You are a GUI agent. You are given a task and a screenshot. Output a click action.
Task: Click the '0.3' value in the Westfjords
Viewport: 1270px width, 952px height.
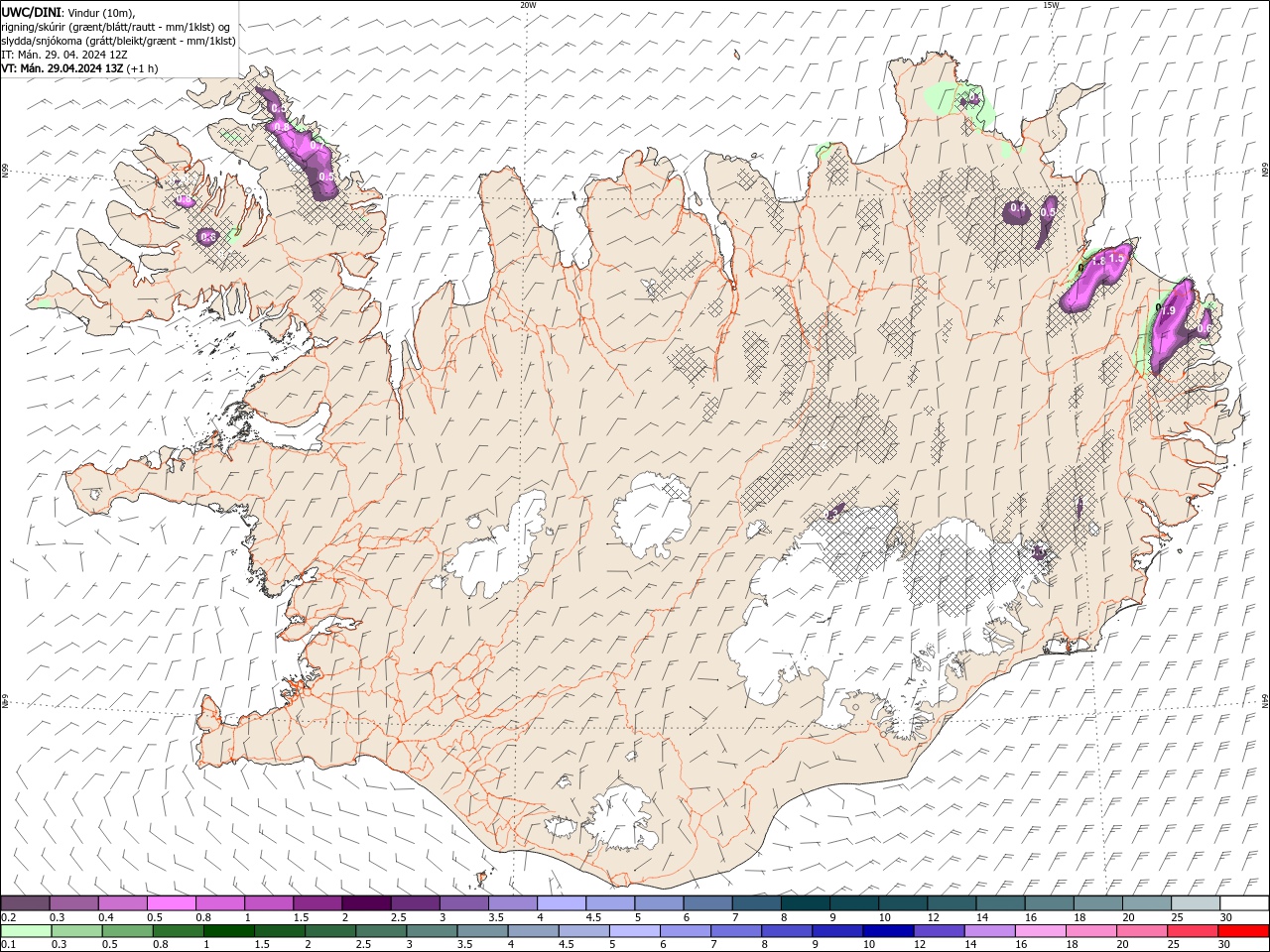(x=208, y=236)
